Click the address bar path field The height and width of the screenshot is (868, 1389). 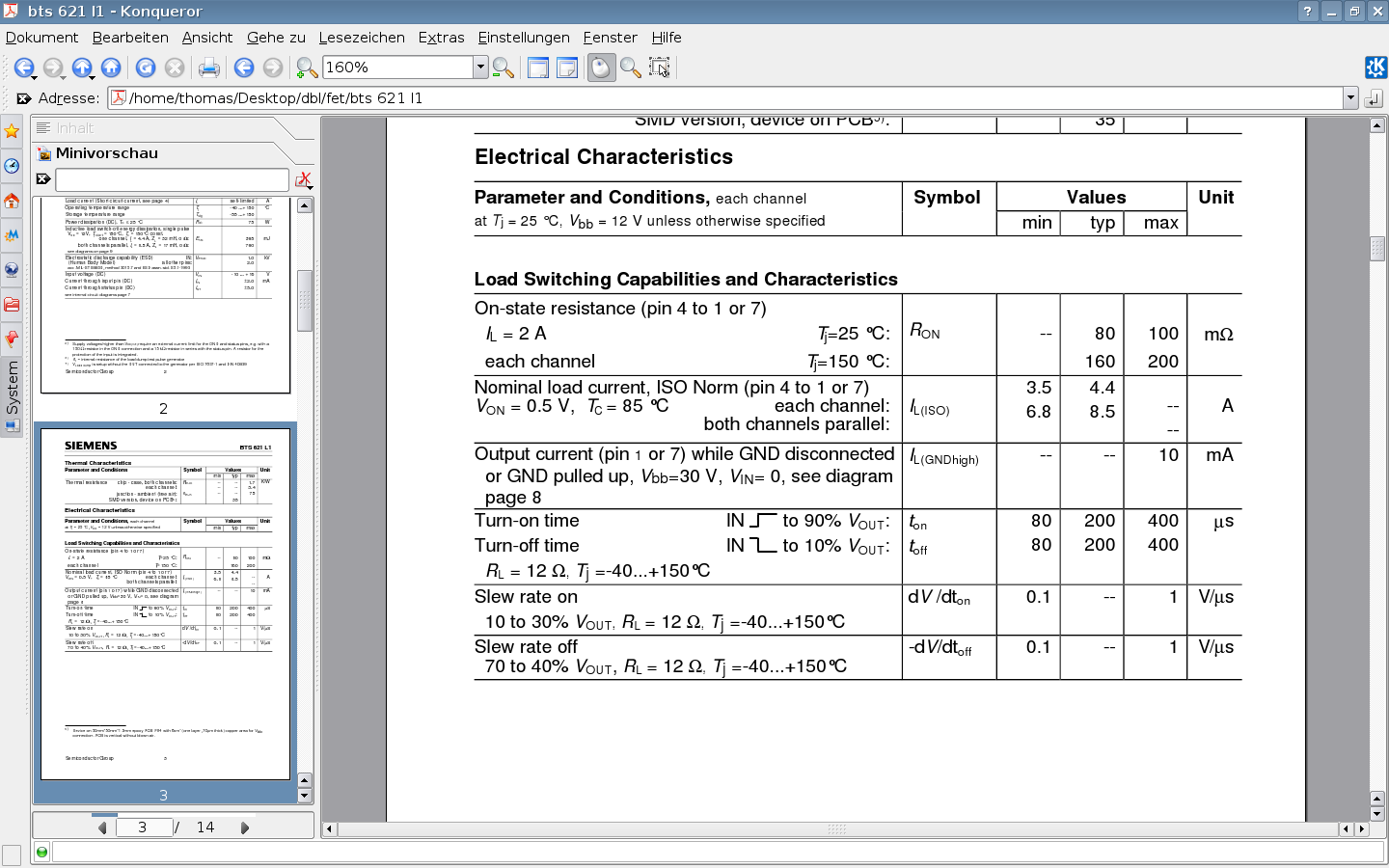[725, 97]
